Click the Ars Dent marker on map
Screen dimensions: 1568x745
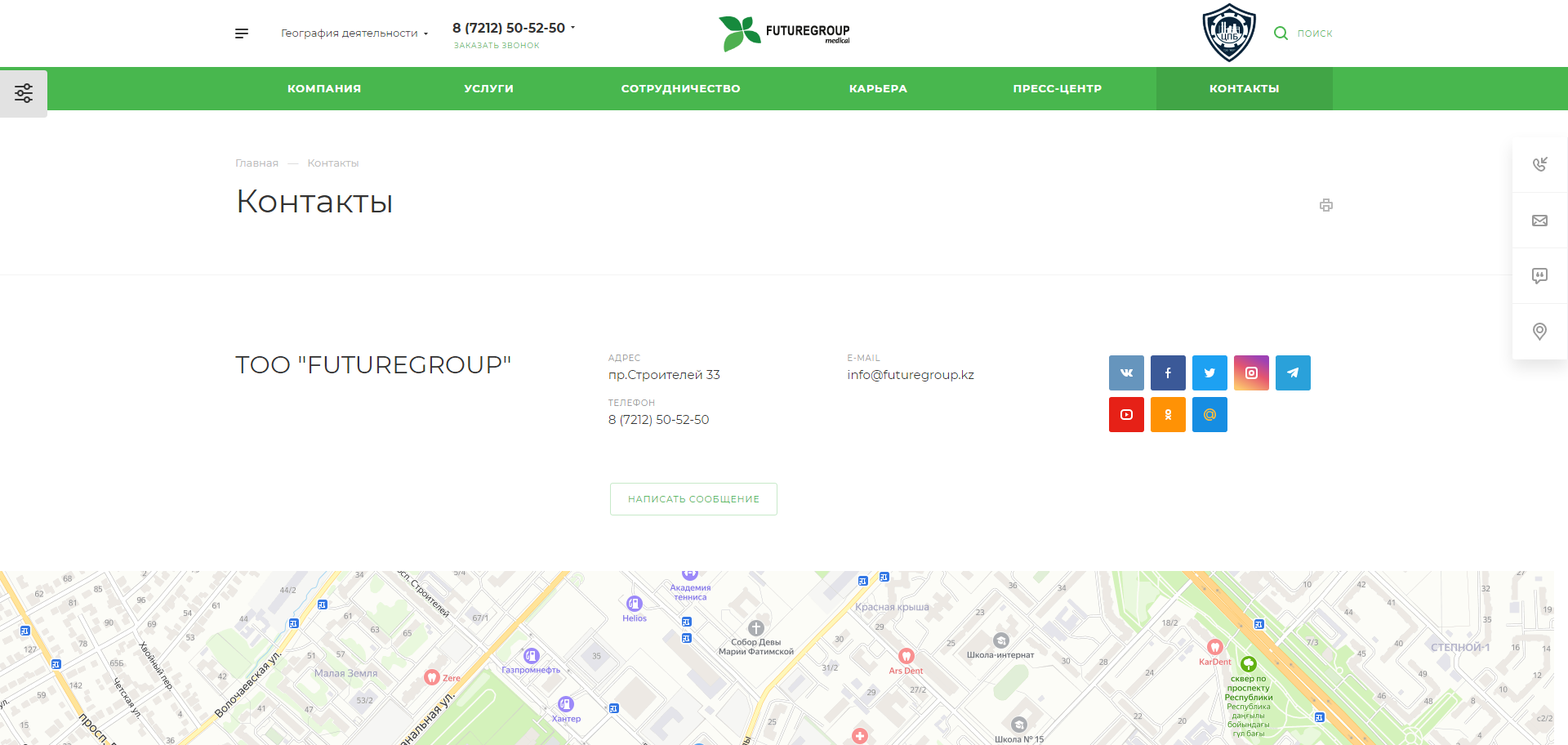coord(906,656)
